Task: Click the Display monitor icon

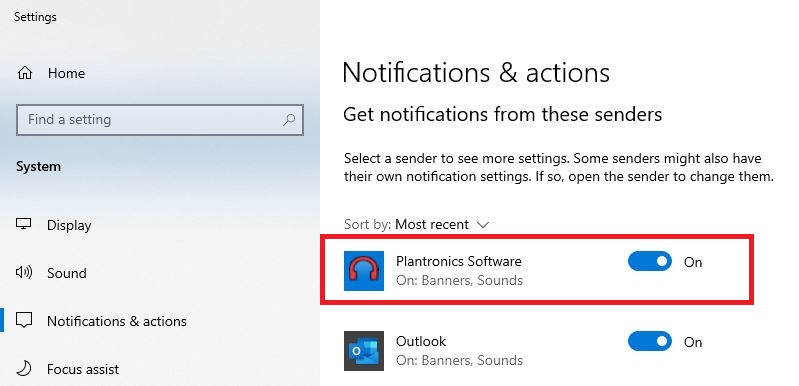Action: (x=23, y=225)
